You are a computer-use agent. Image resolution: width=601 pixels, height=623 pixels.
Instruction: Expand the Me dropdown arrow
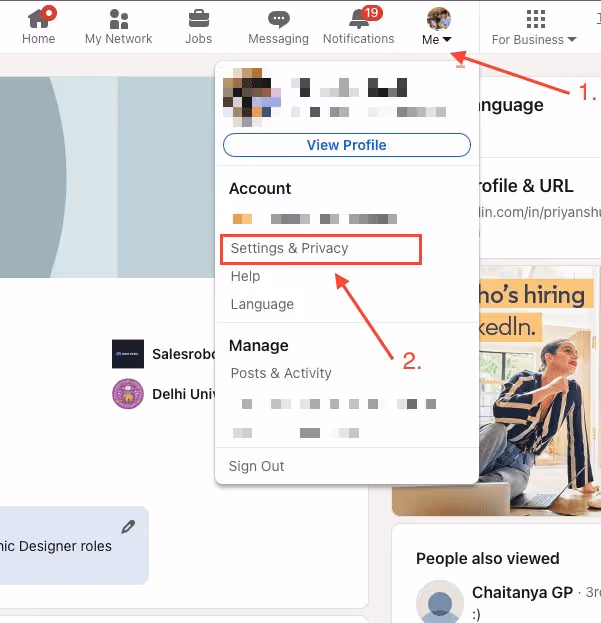[x=447, y=39]
